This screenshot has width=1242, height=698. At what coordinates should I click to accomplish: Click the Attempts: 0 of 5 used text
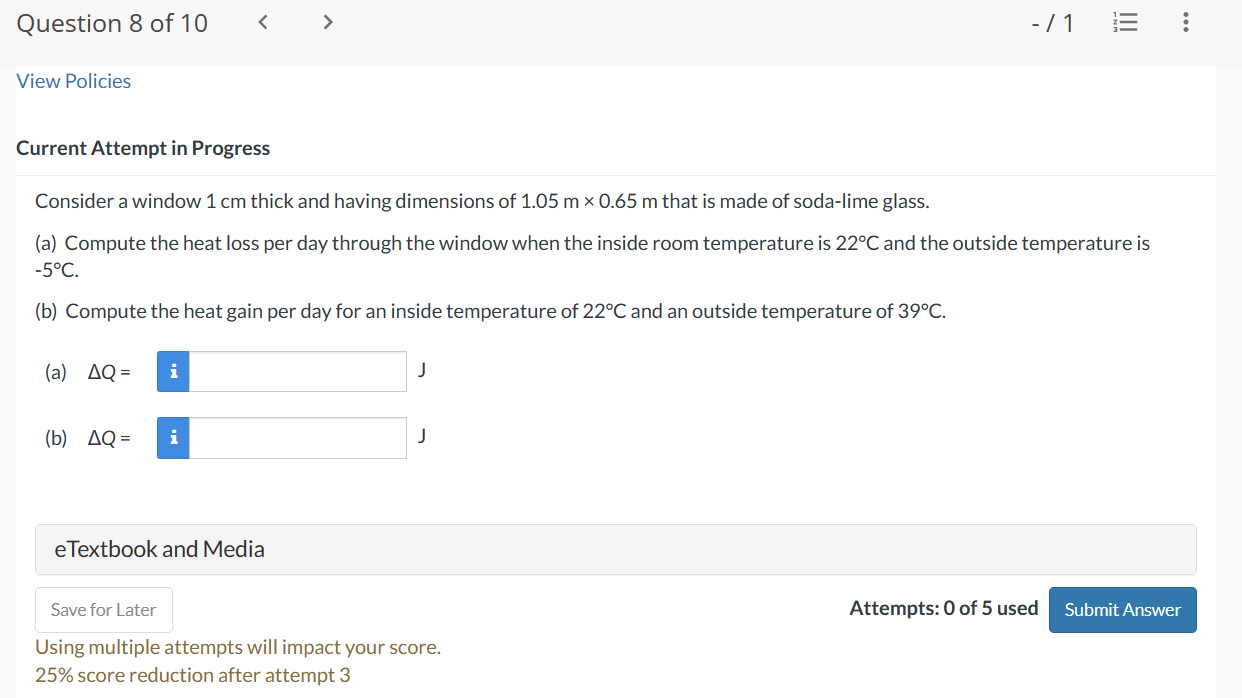point(943,608)
